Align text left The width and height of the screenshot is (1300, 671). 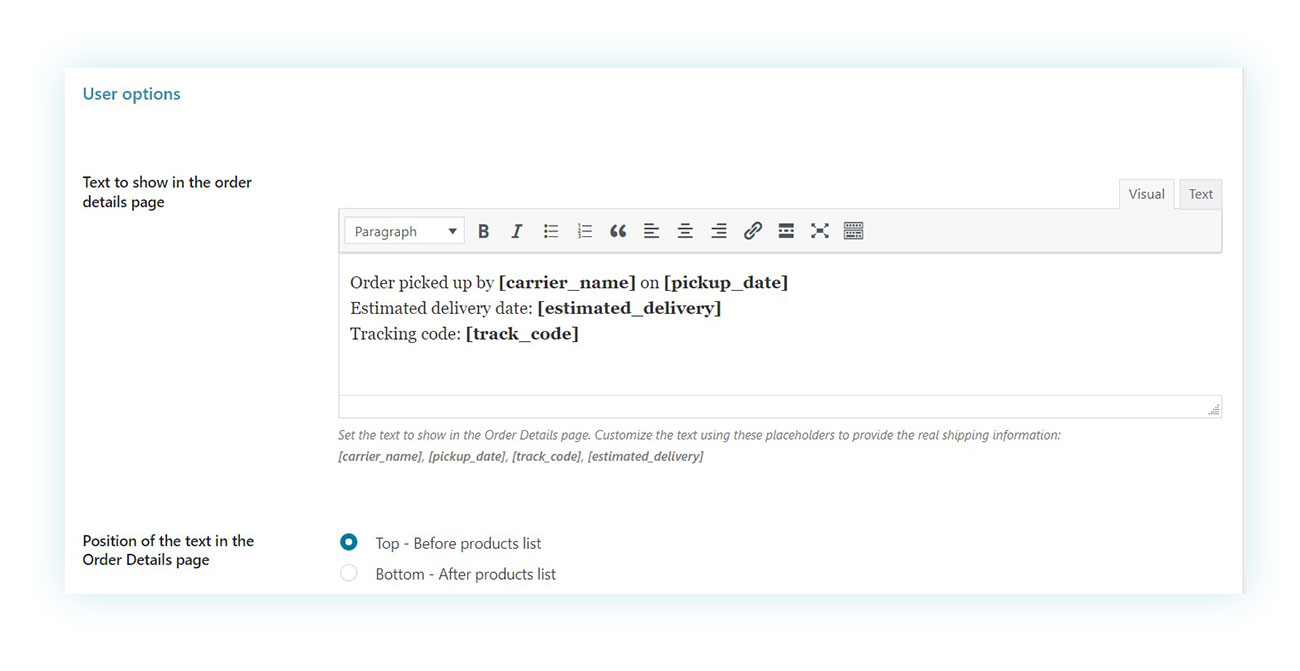pos(651,231)
